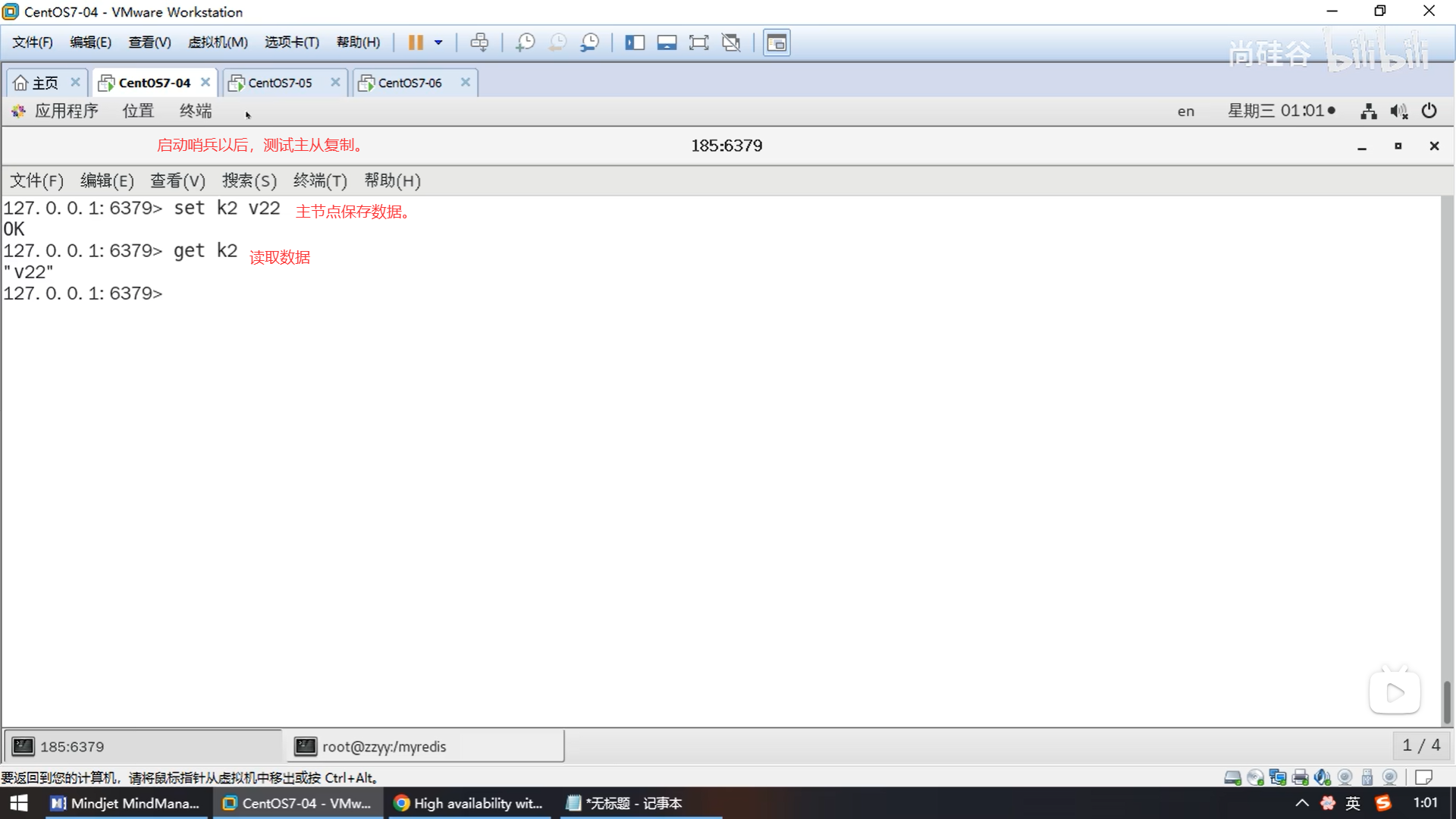
Task: Take a snapshot of this virtual machine
Action: click(525, 42)
